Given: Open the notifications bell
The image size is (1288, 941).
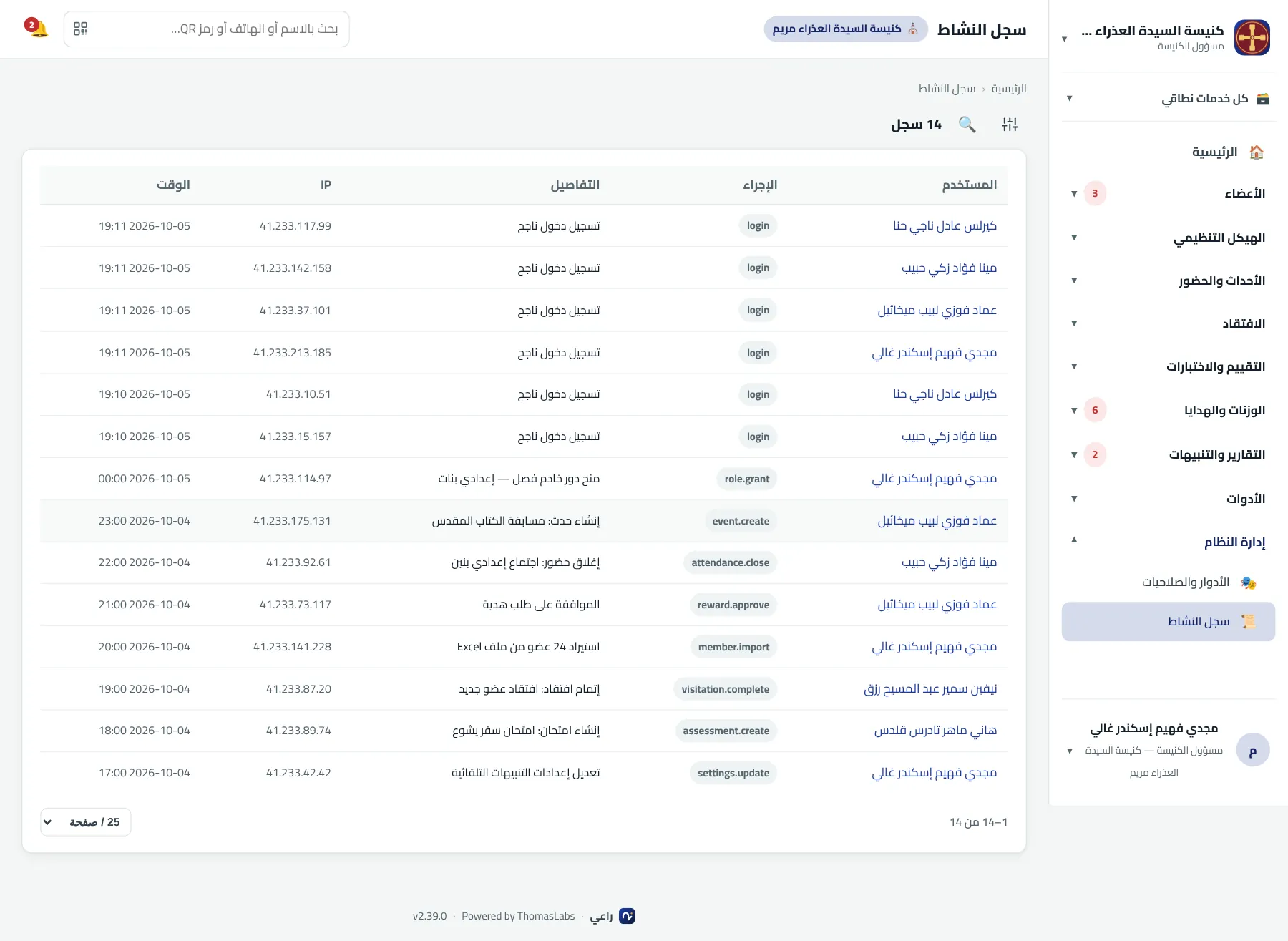Looking at the screenshot, I should pyautogui.click(x=37, y=29).
